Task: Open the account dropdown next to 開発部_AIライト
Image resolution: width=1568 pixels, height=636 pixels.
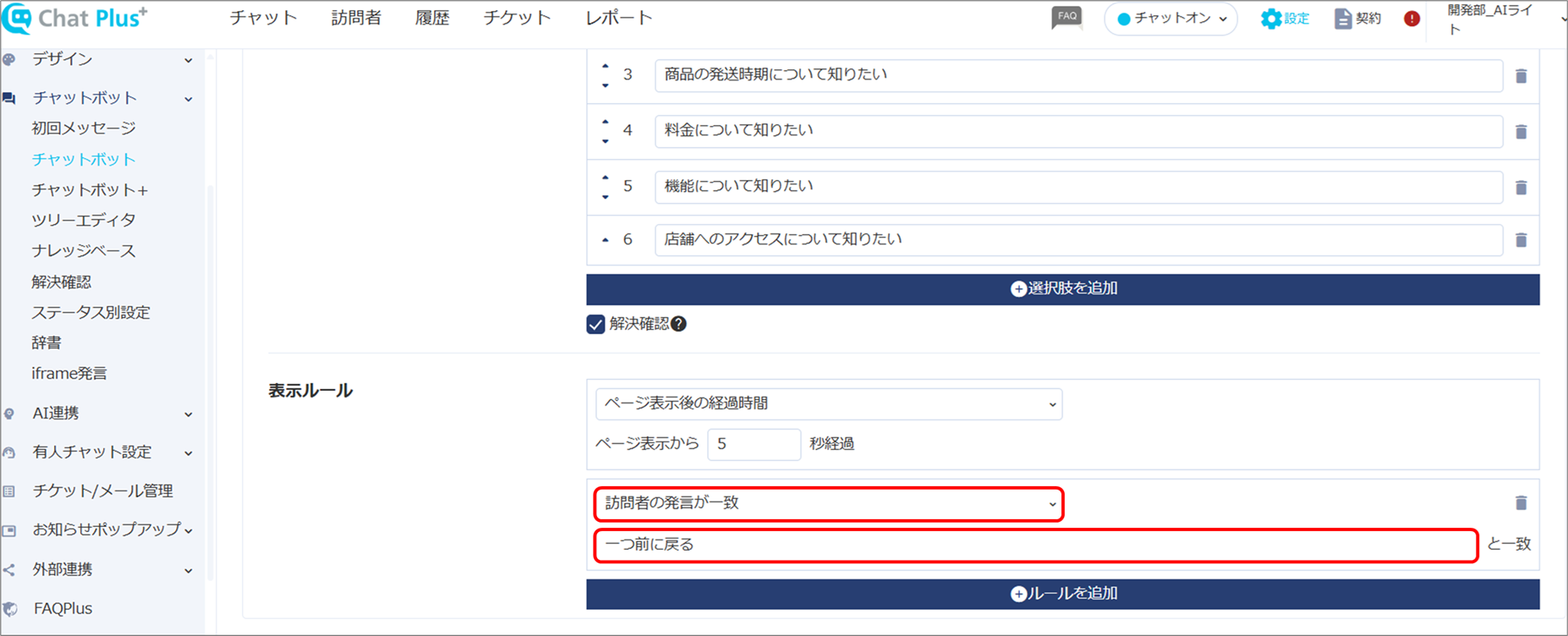Action: click(x=1563, y=19)
